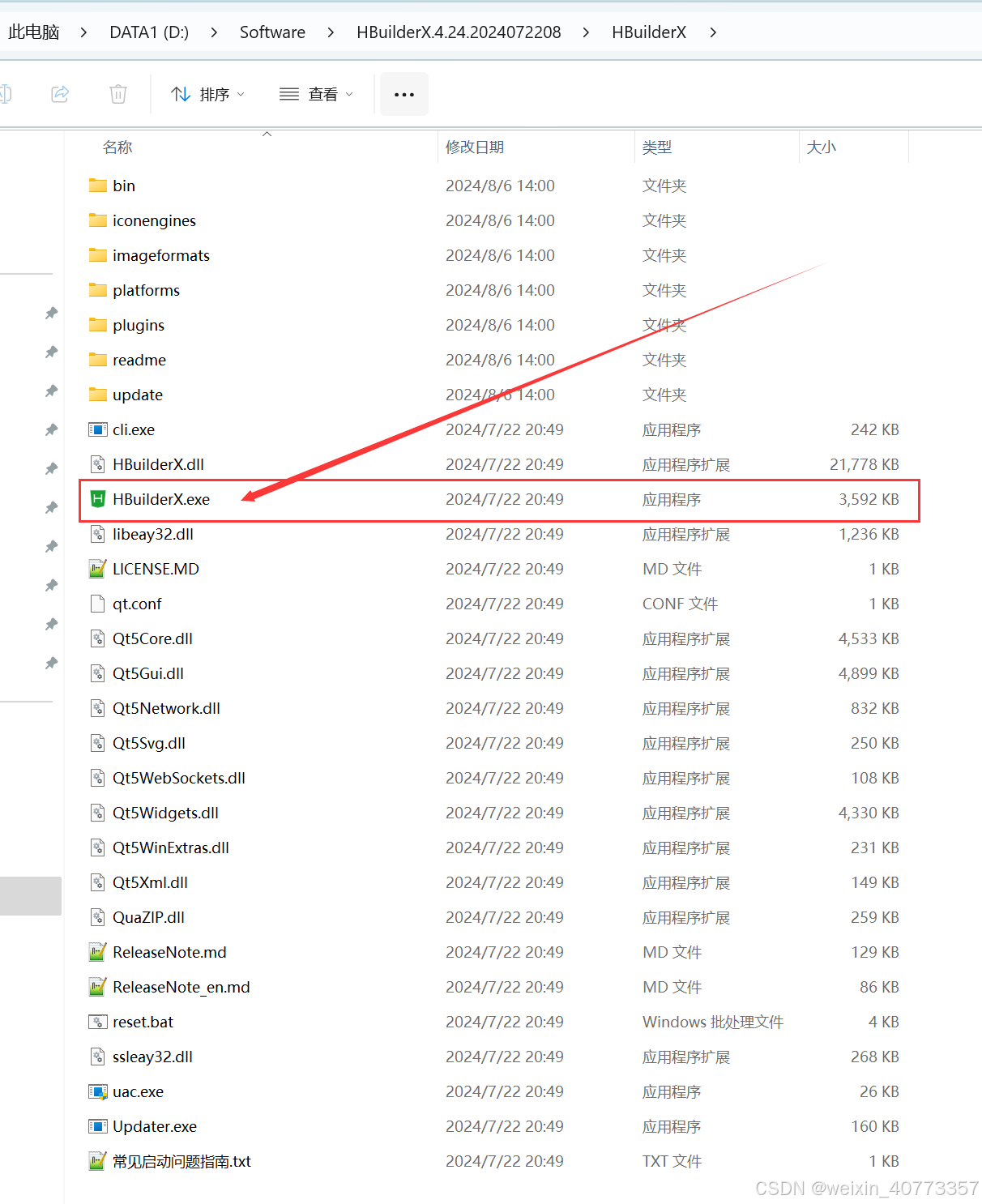Image resolution: width=982 pixels, height=1204 pixels.
Task: Select the bin folder icon
Action: point(98,186)
